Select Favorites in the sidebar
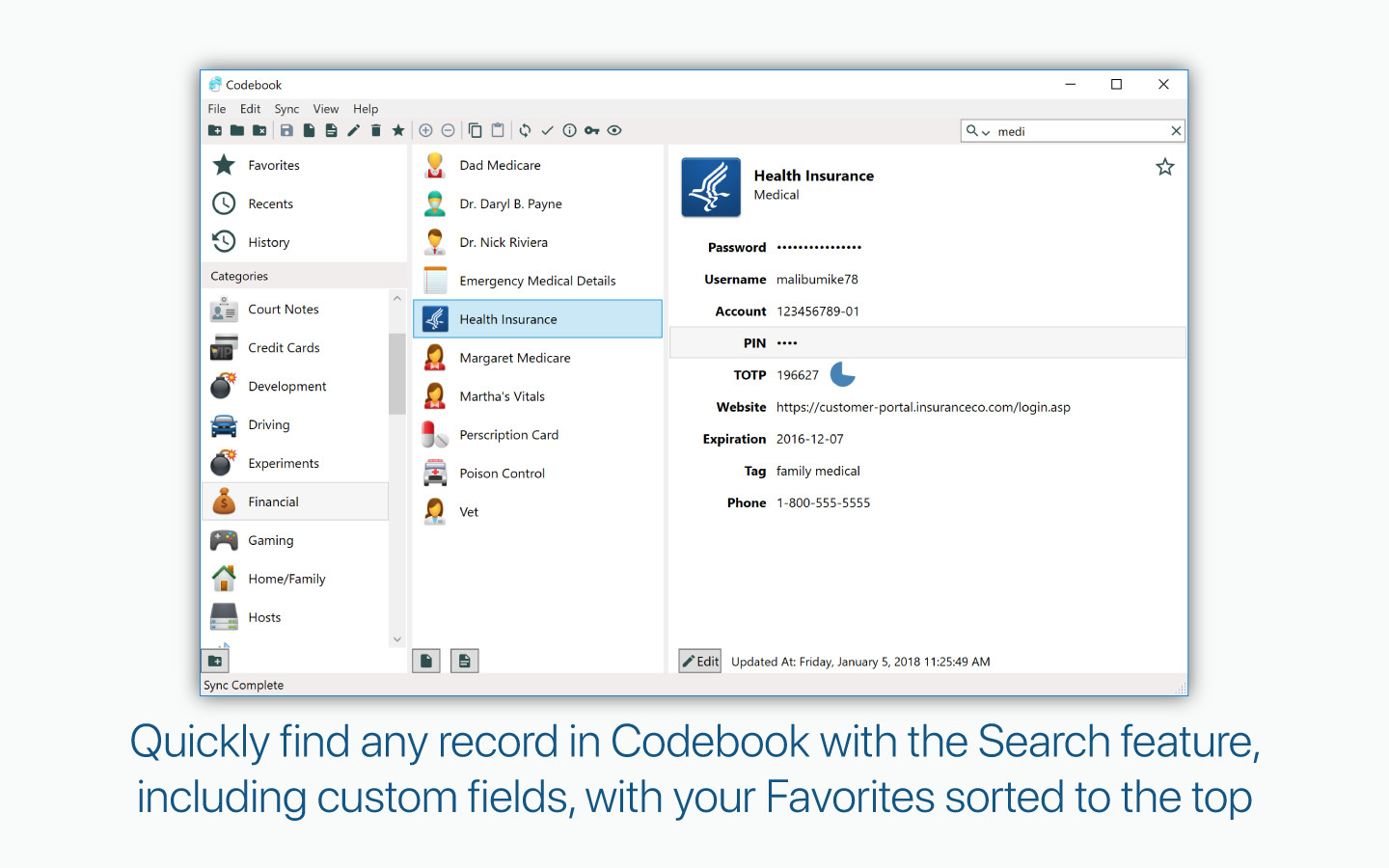1389x868 pixels. pos(304,165)
